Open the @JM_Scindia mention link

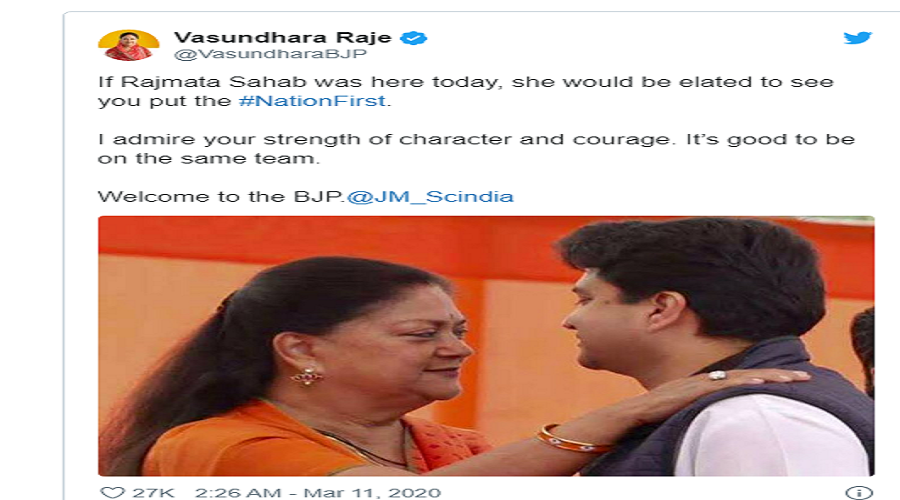pyautogui.click(x=430, y=197)
